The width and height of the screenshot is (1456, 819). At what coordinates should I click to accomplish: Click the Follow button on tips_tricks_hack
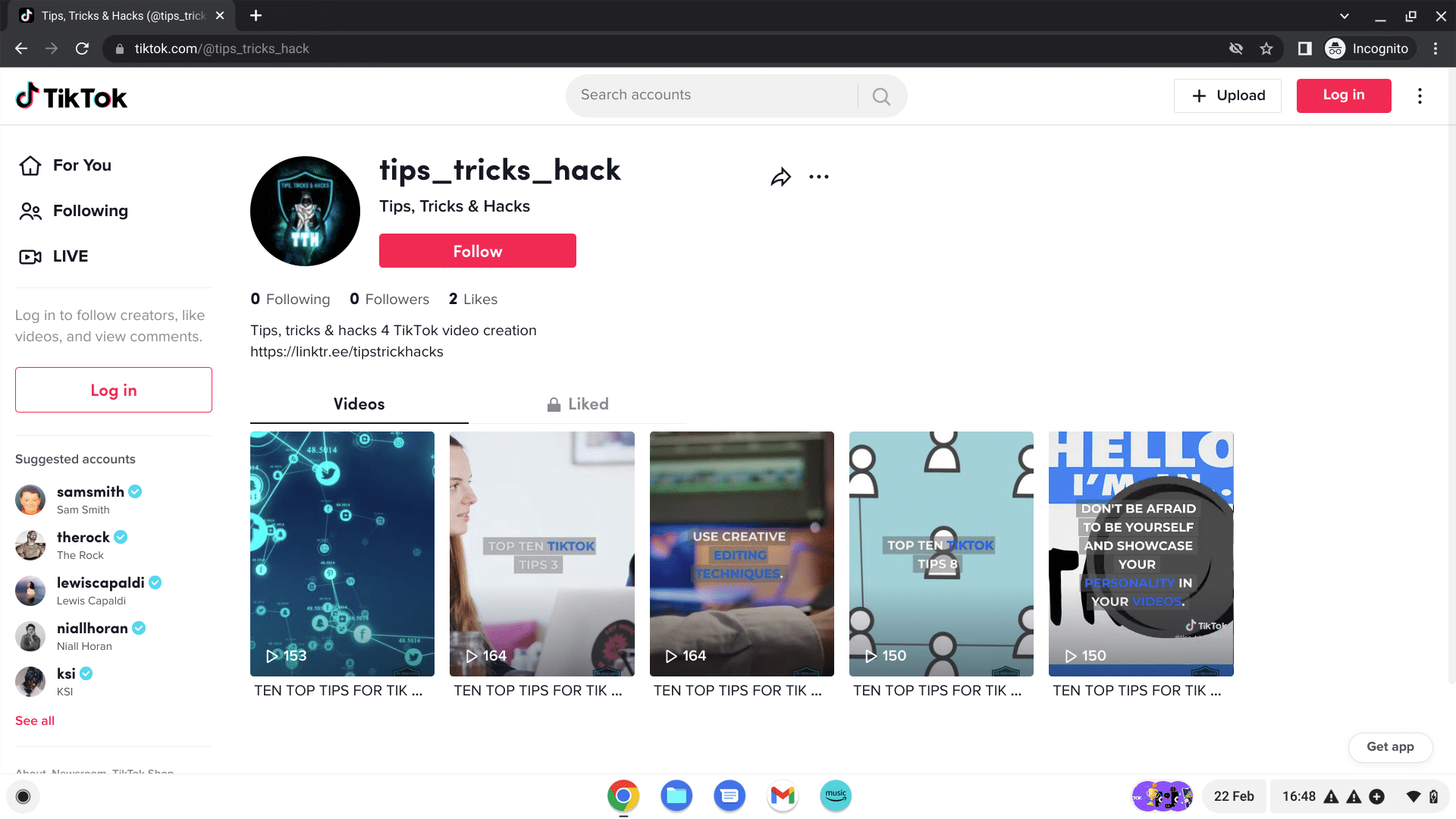(x=478, y=251)
